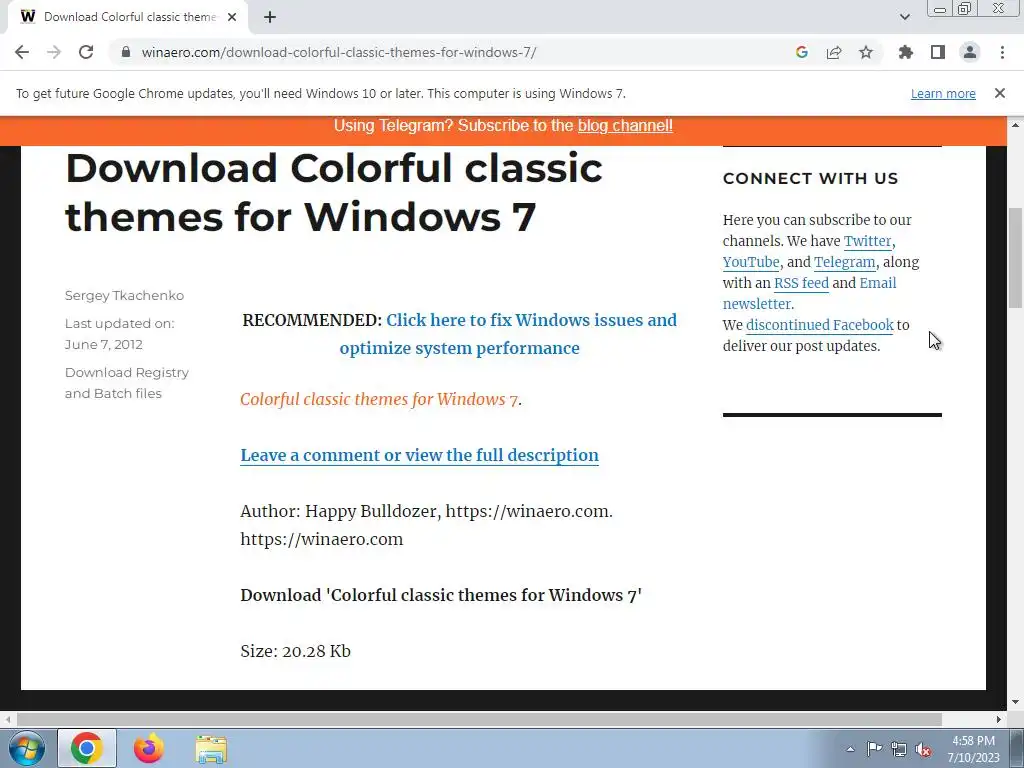Screen dimensions: 1024x768
Task: Click the 'Size: 20.28 Kb' text
Action: (295, 651)
